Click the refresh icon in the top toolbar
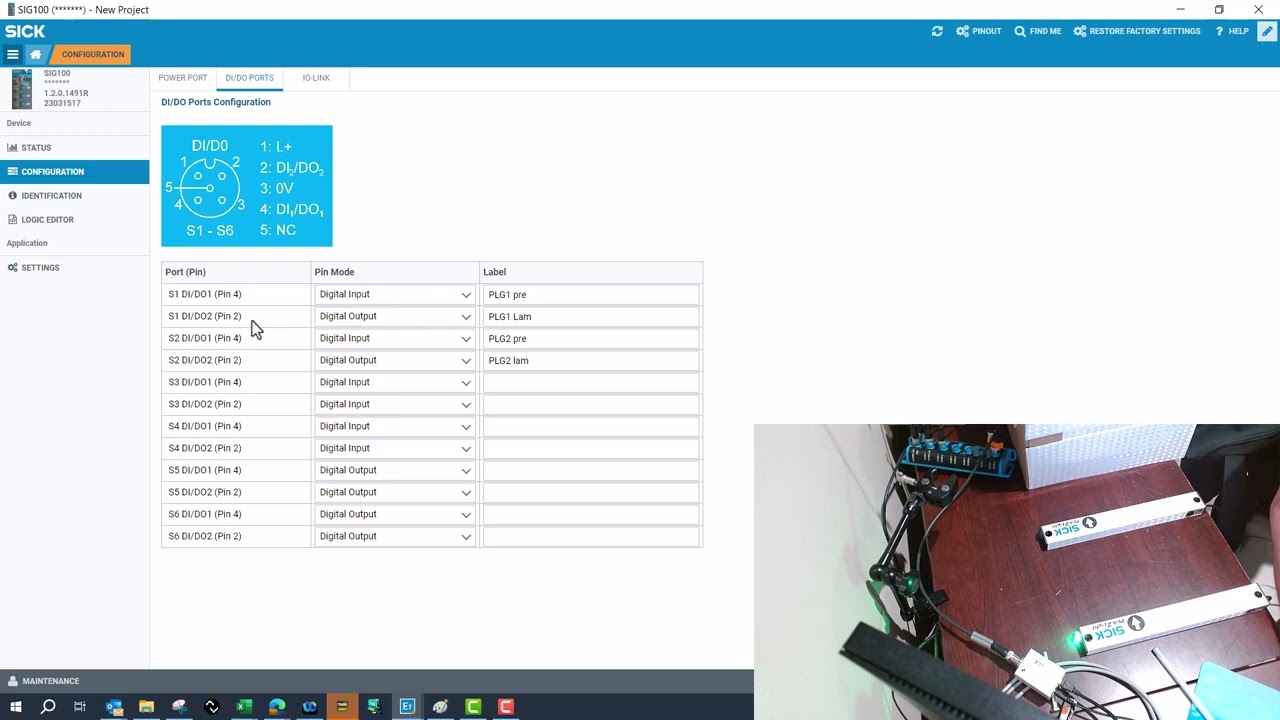Screen dimensions: 1280x720 click(937, 31)
